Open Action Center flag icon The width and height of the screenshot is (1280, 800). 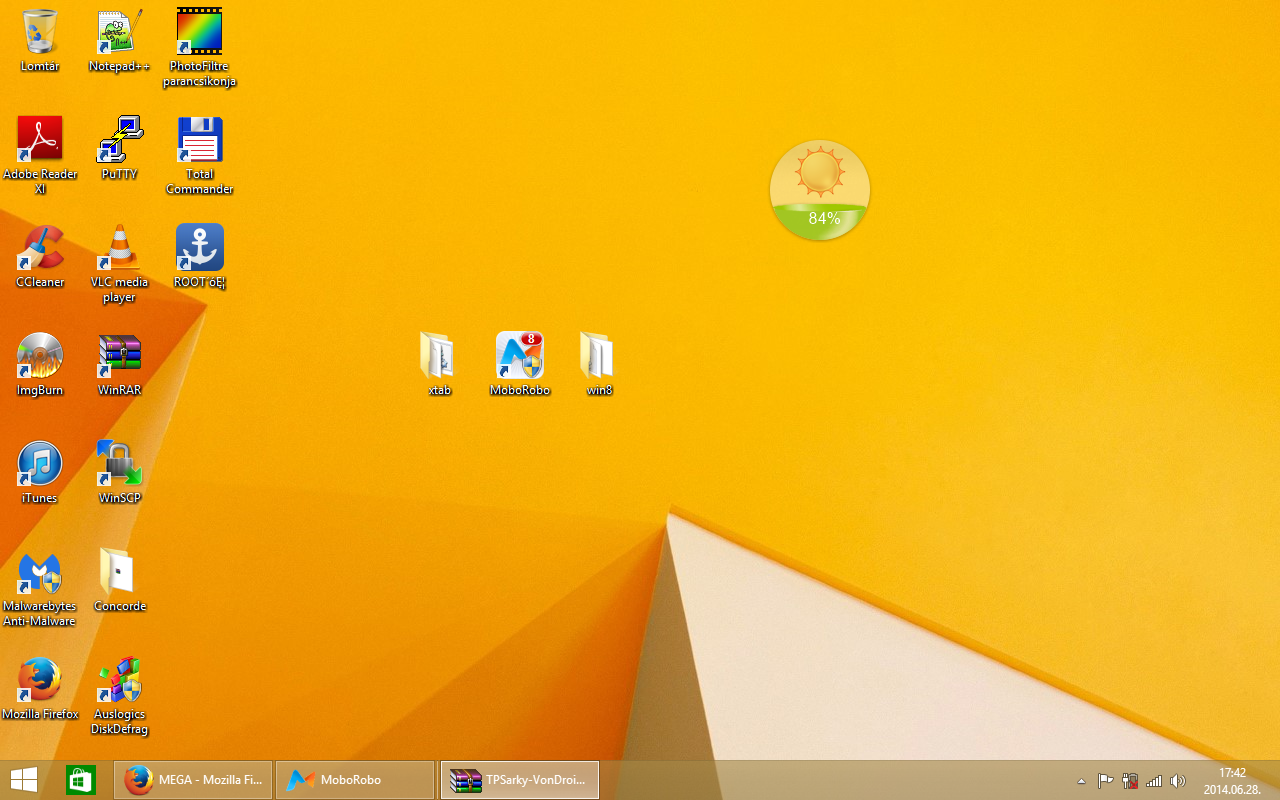point(1106,781)
